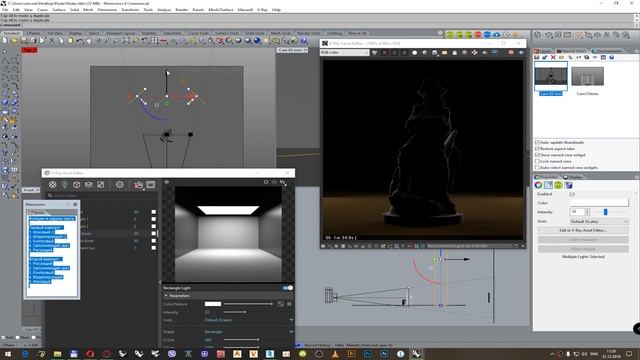Click Edit in V-Ray Asset Editor button
Image resolution: width=640 pixels, height=360 pixels.
(583, 231)
